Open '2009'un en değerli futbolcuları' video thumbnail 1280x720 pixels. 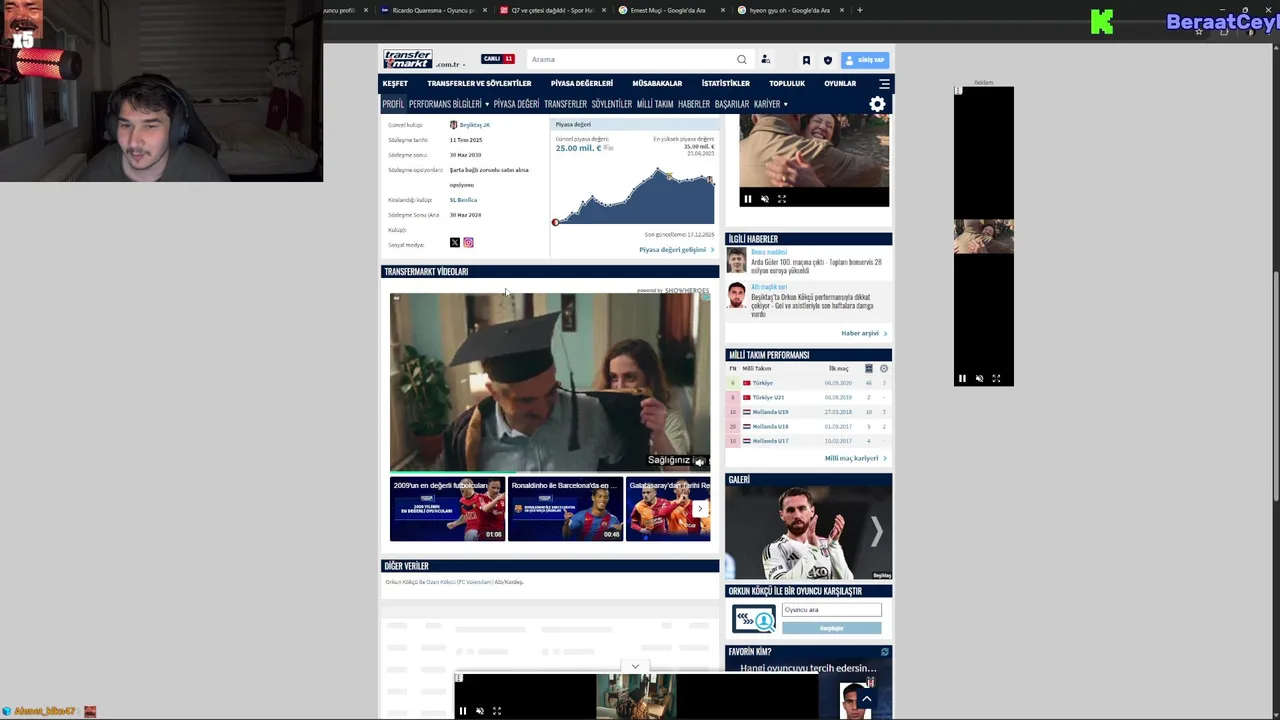coord(447,509)
